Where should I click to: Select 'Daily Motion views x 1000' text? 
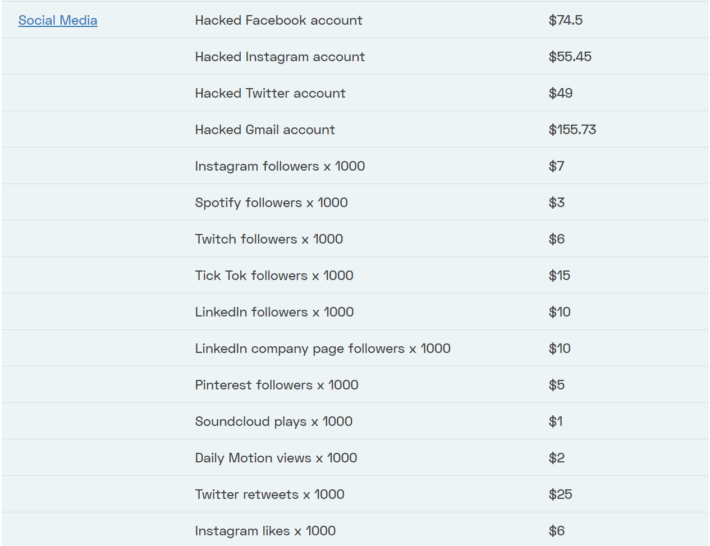click(276, 458)
